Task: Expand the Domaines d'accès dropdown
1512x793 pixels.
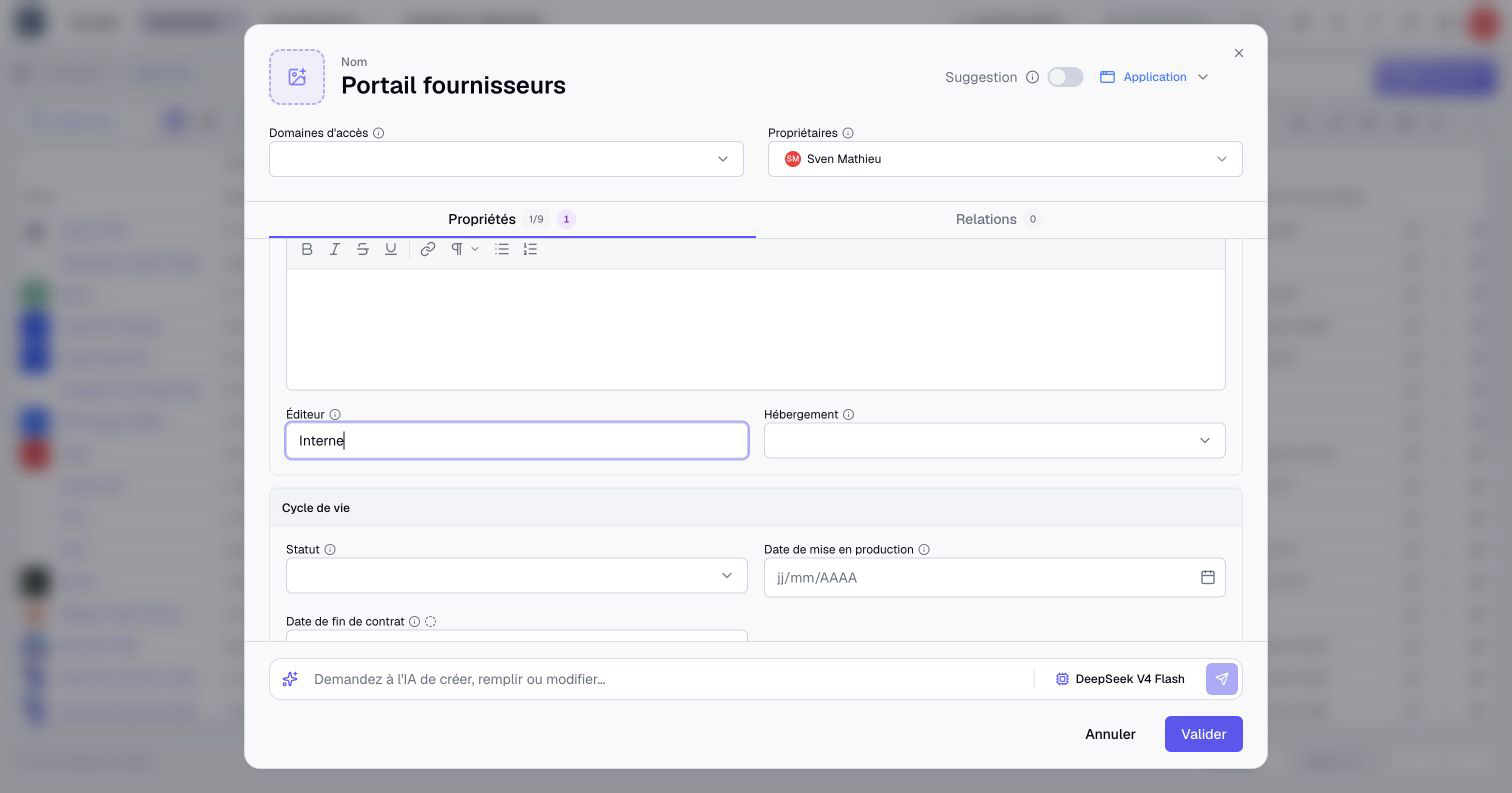Action: tap(506, 159)
